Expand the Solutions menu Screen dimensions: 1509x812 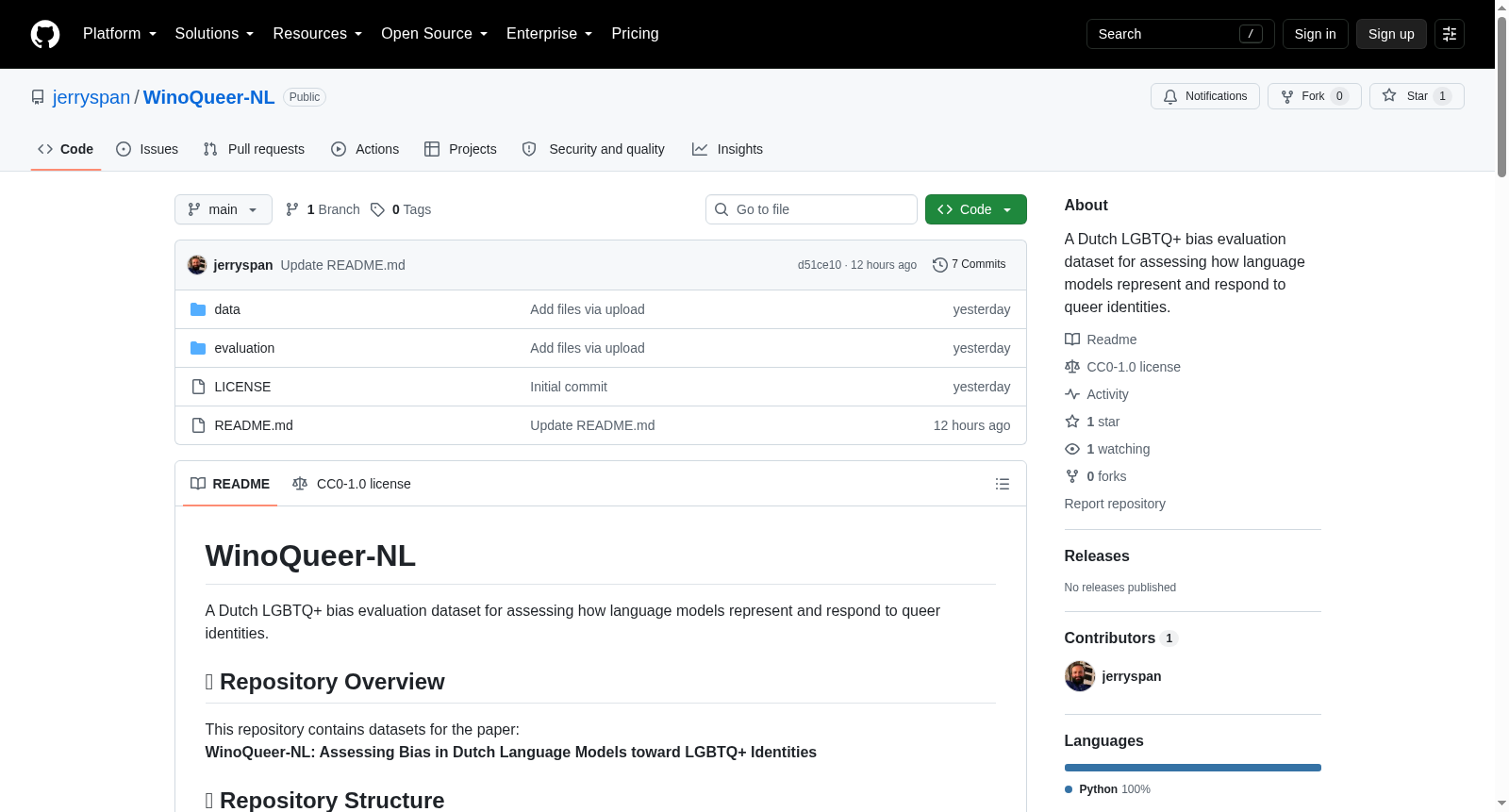pyautogui.click(x=215, y=34)
